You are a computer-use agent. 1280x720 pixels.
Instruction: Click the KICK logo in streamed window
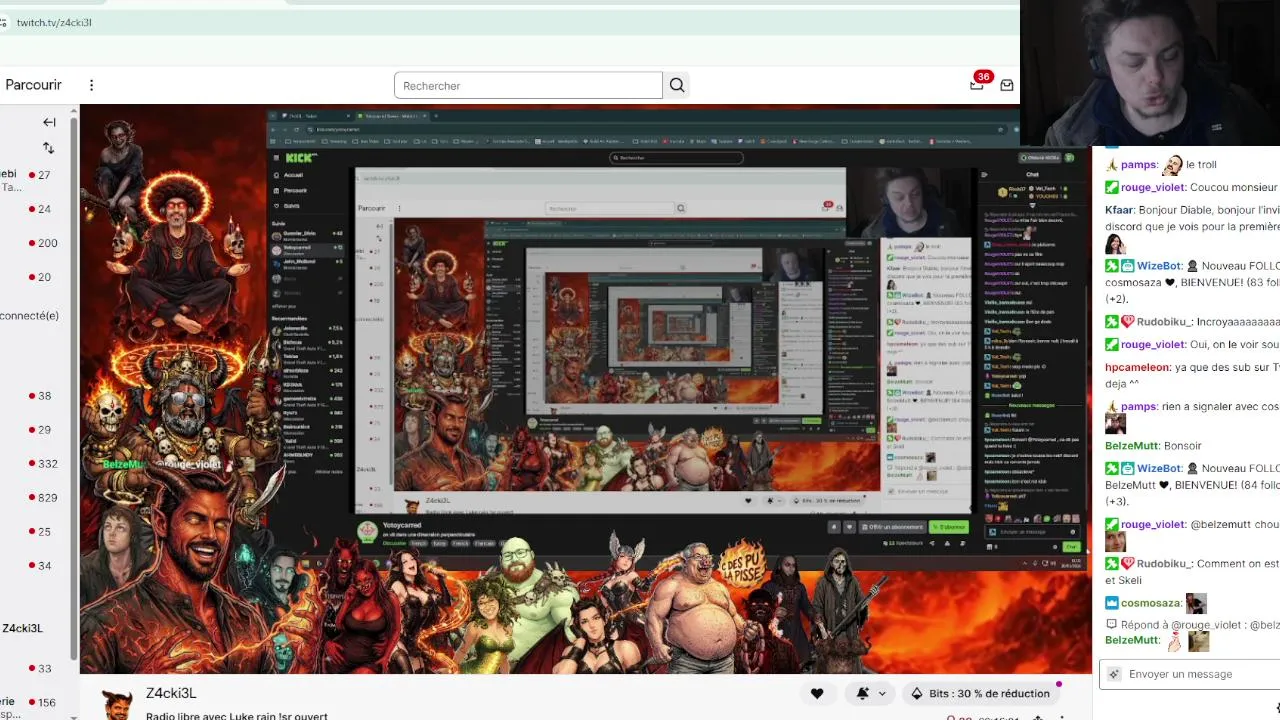point(301,158)
